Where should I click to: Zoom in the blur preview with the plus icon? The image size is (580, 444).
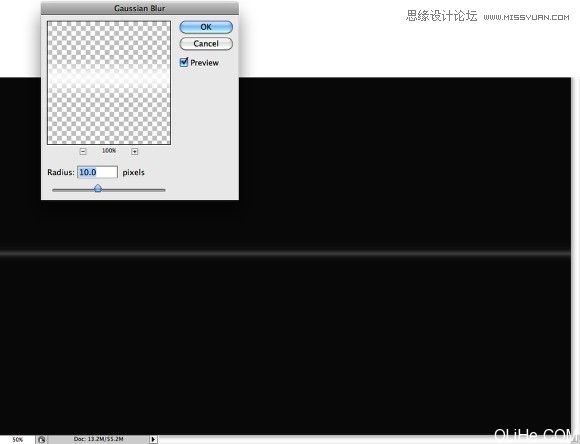point(135,151)
